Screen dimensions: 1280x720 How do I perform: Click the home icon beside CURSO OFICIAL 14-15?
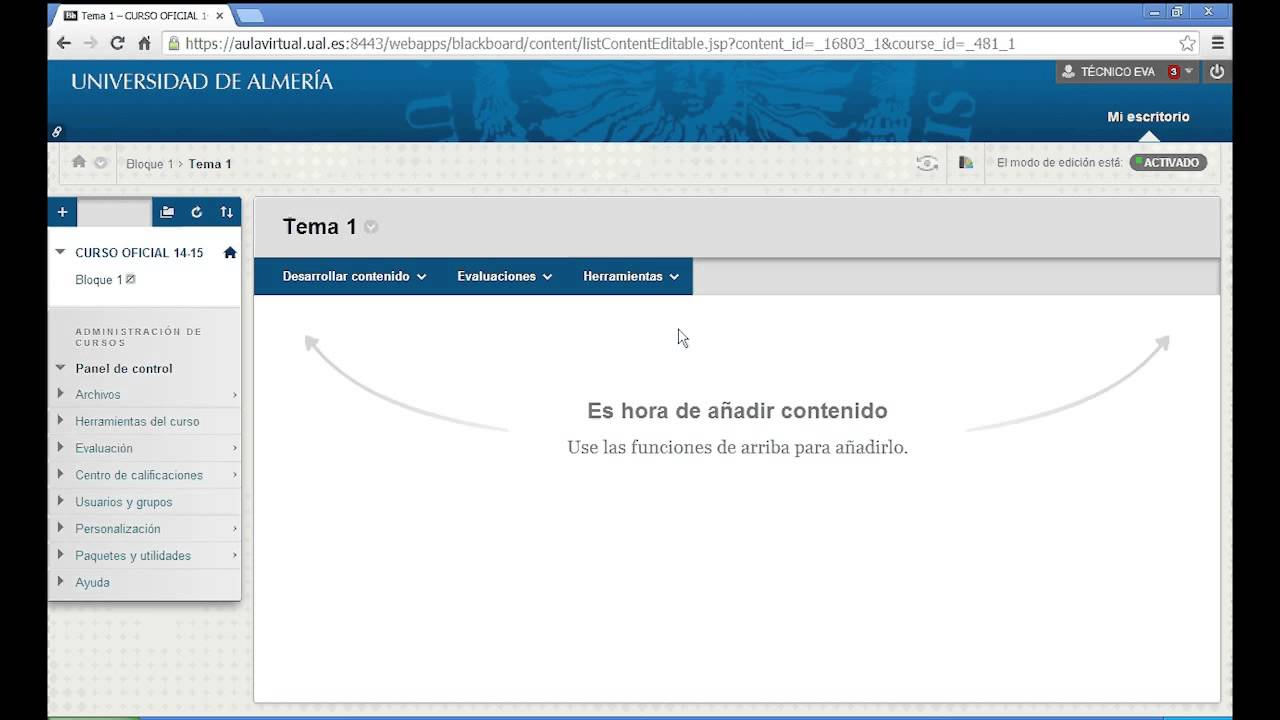tap(230, 253)
